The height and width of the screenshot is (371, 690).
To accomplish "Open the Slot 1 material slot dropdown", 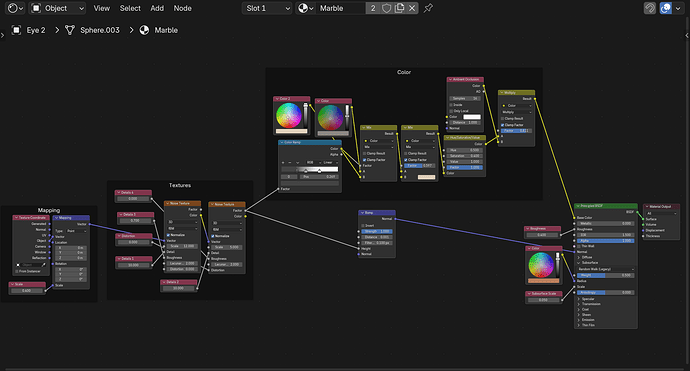I will 267,8.
